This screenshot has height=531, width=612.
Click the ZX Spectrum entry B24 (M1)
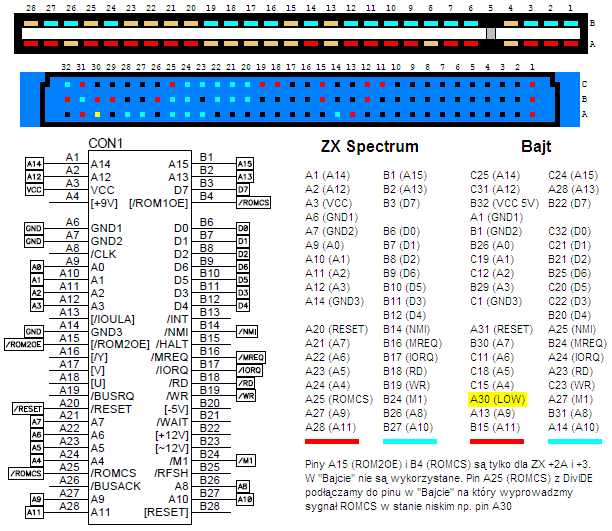pyautogui.click(x=405, y=399)
